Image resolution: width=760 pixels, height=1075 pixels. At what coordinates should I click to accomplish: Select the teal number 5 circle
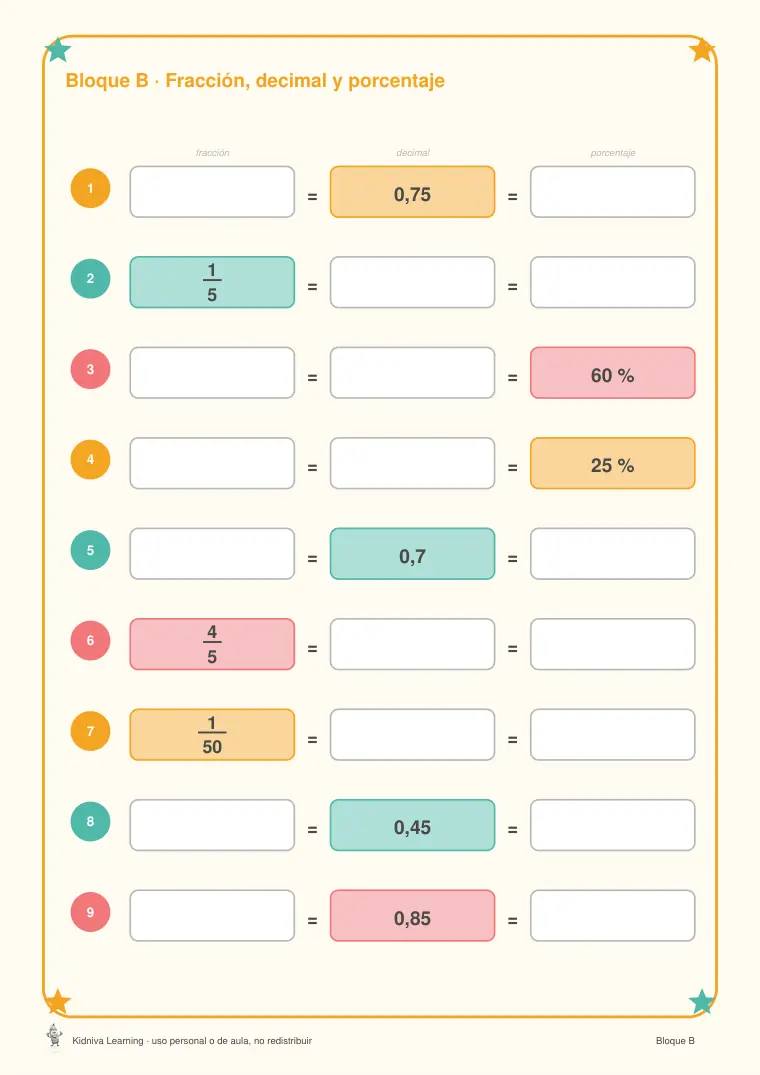pyautogui.click(x=90, y=550)
